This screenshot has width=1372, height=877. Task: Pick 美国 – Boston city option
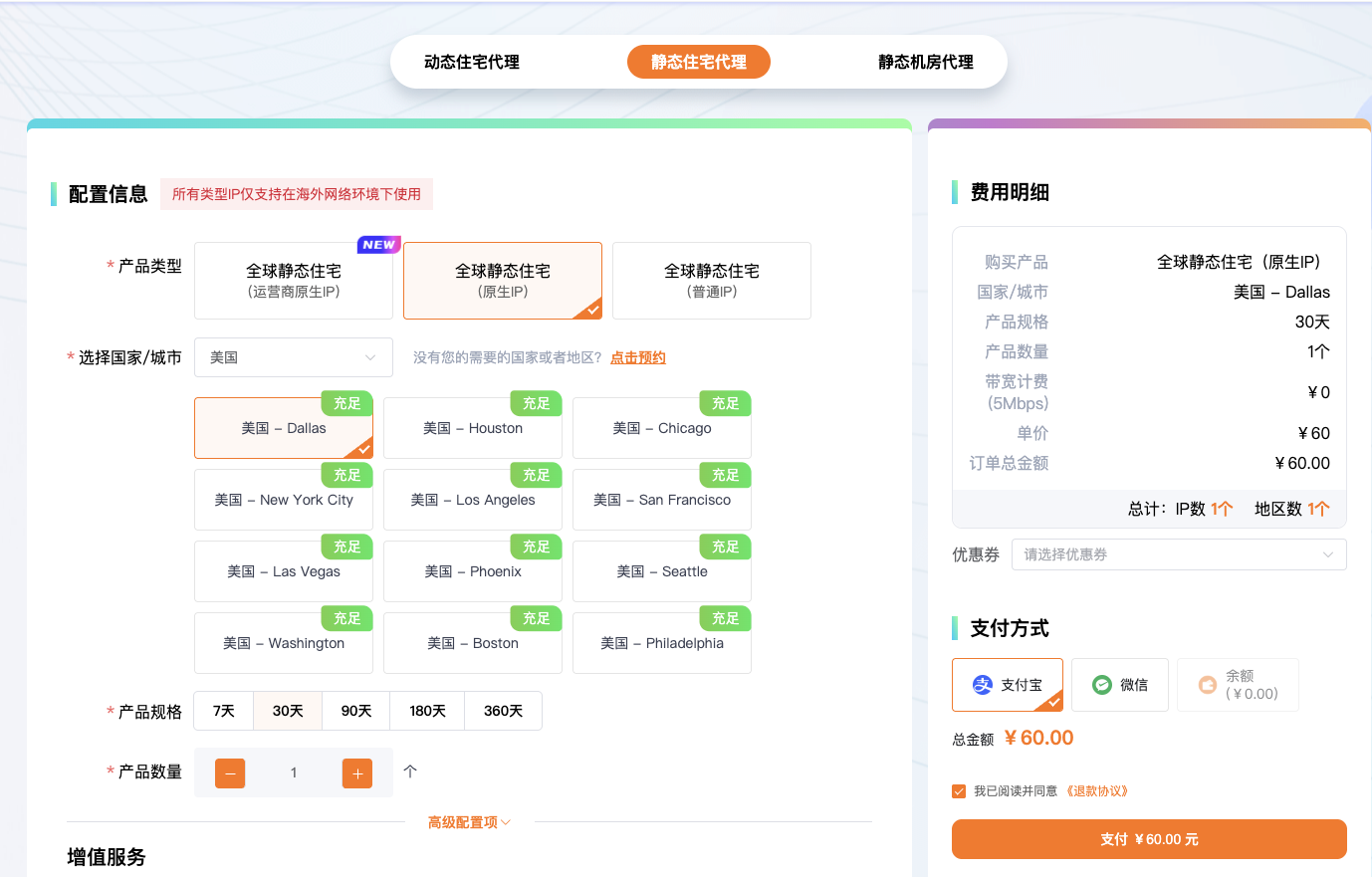click(473, 643)
